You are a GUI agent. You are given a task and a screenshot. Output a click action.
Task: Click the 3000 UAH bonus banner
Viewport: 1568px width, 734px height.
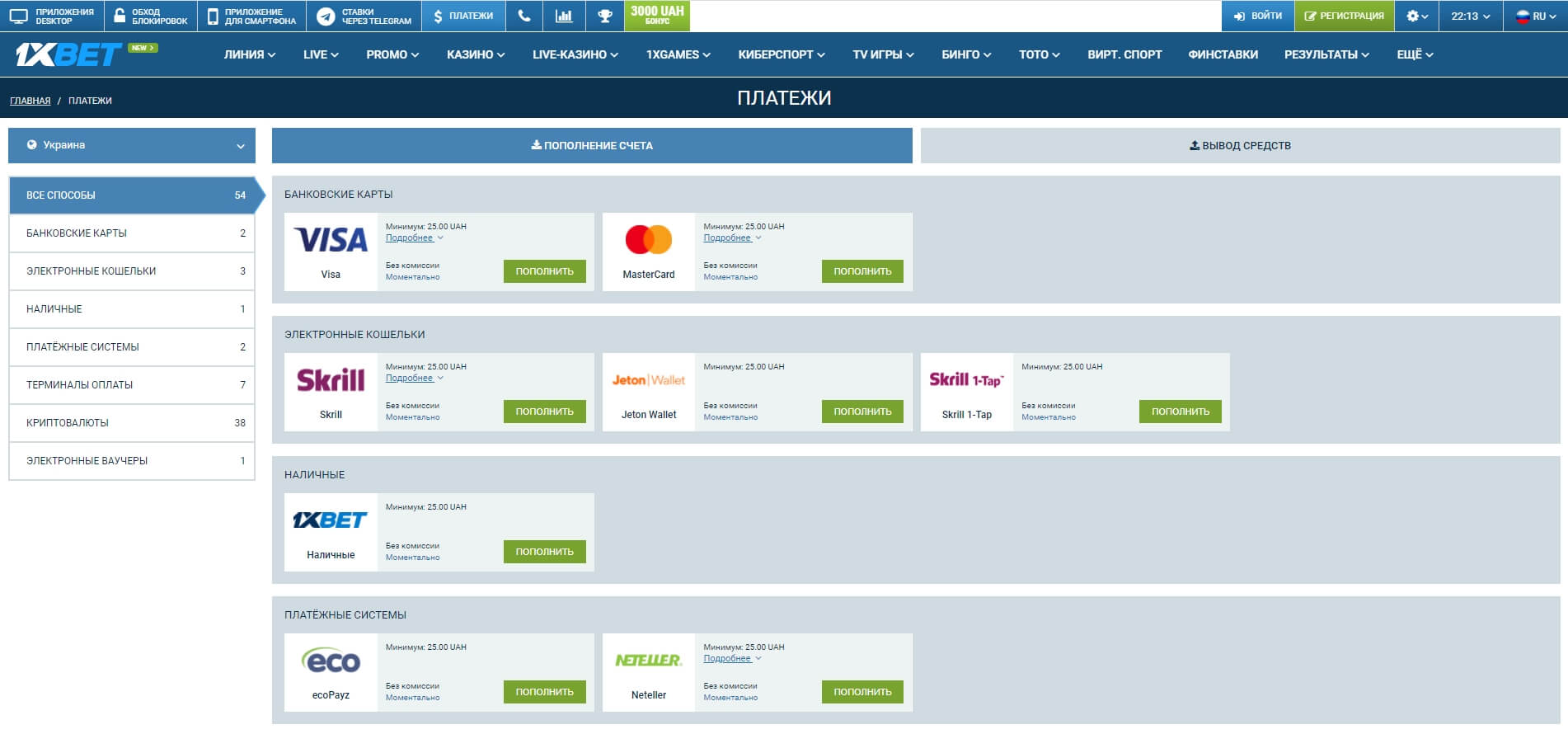click(x=657, y=16)
